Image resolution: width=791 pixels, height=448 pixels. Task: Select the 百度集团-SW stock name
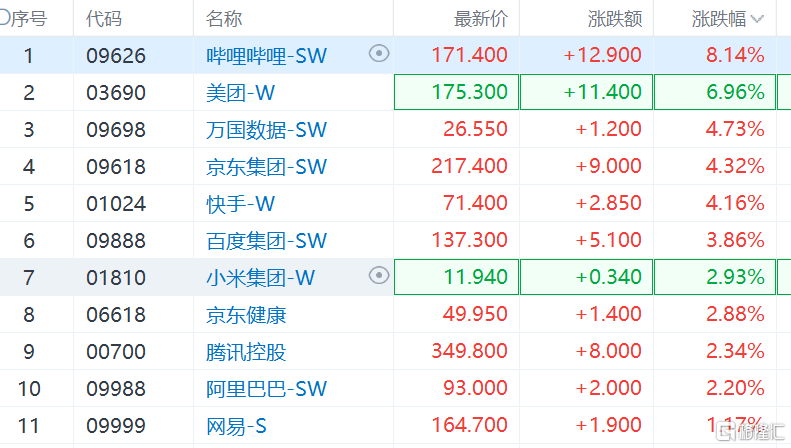pos(266,240)
